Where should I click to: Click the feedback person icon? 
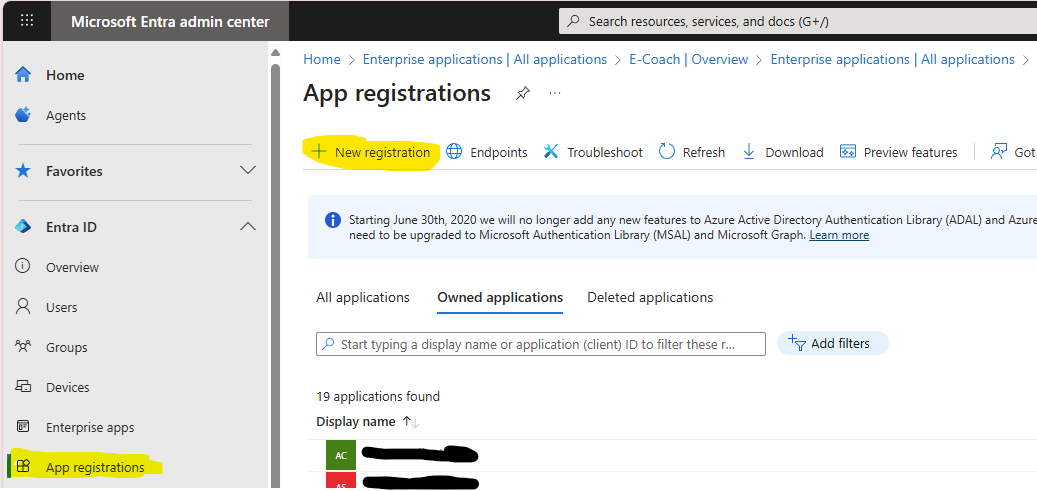tap(998, 152)
